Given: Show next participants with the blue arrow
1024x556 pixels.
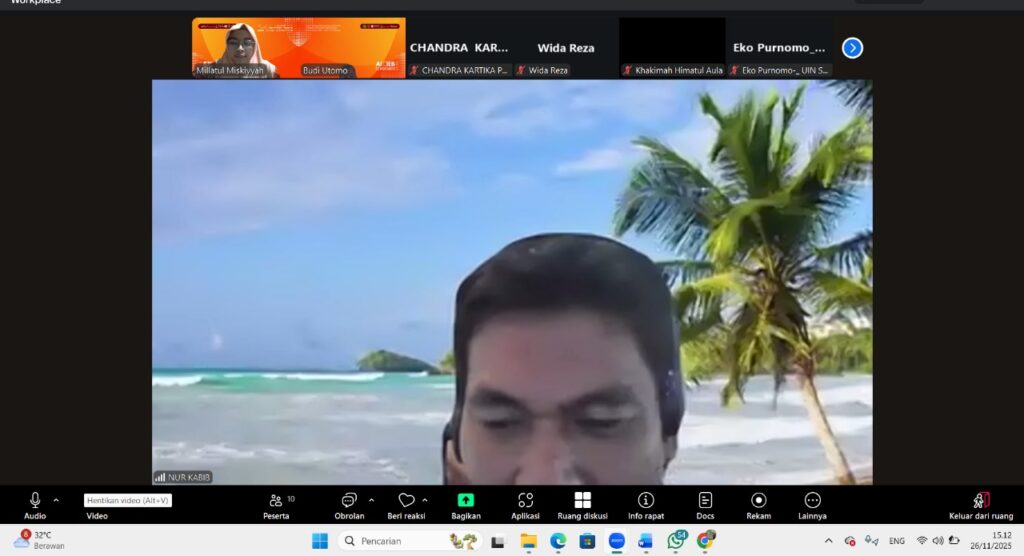Looking at the screenshot, I should point(852,48).
